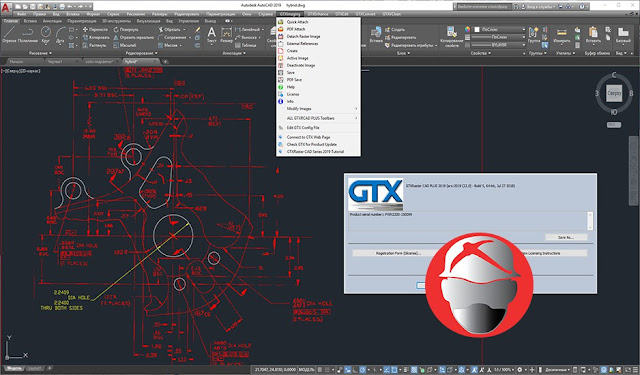Open ALL GTXRCAD PLUS Toolbars submenu

(x=318, y=118)
